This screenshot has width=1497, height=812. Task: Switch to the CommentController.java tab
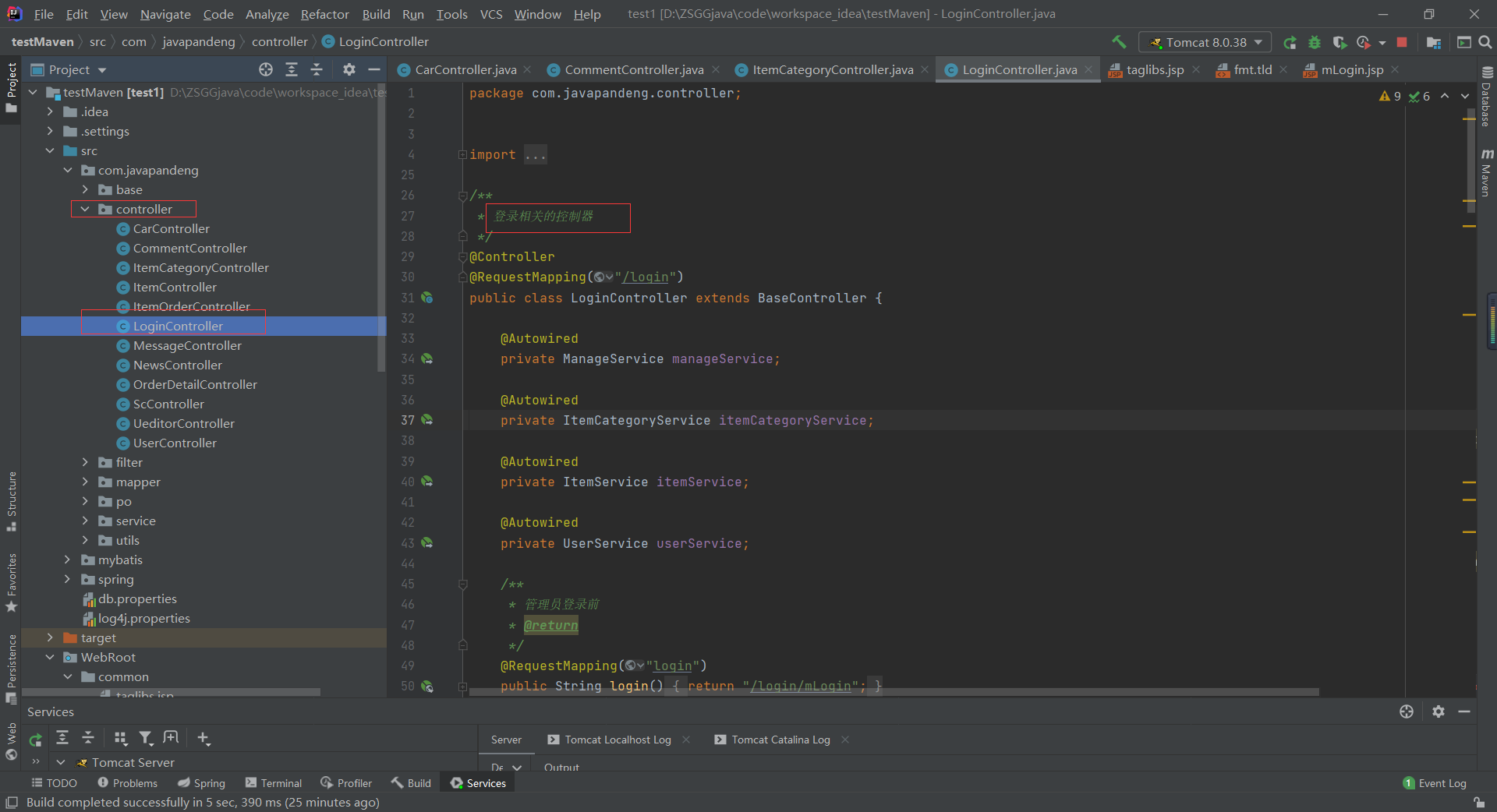(x=633, y=70)
